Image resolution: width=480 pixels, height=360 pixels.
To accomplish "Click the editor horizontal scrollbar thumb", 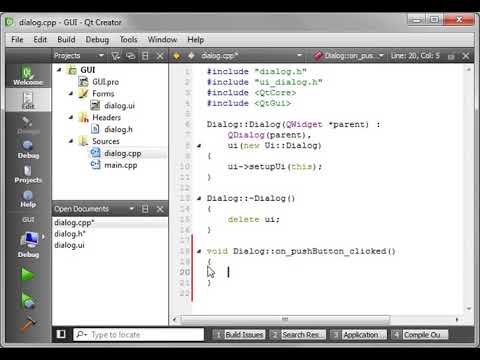I will click(x=285, y=320).
